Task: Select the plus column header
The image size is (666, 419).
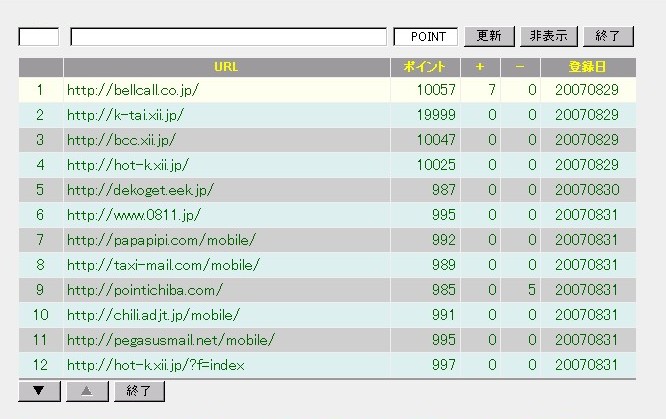Action: 480,67
